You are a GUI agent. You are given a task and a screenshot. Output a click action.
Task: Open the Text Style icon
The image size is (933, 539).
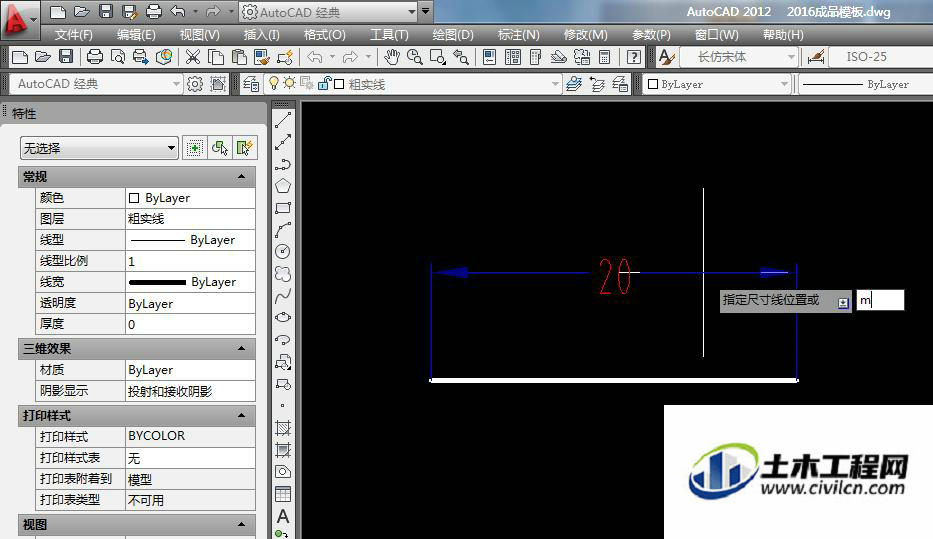(666, 57)
